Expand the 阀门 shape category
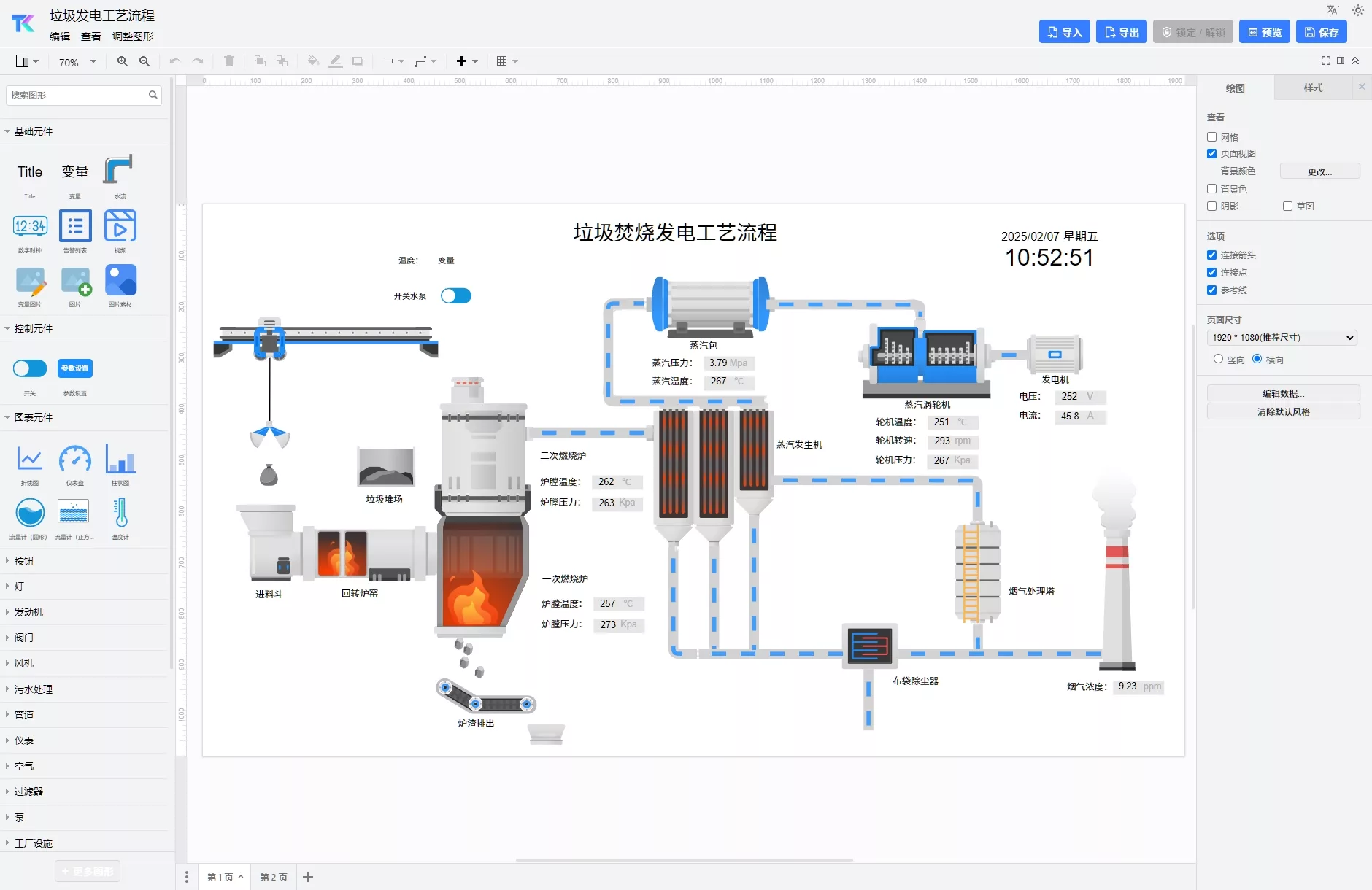The width and height of the screenshot is (1372, 890). coord(24,638)
